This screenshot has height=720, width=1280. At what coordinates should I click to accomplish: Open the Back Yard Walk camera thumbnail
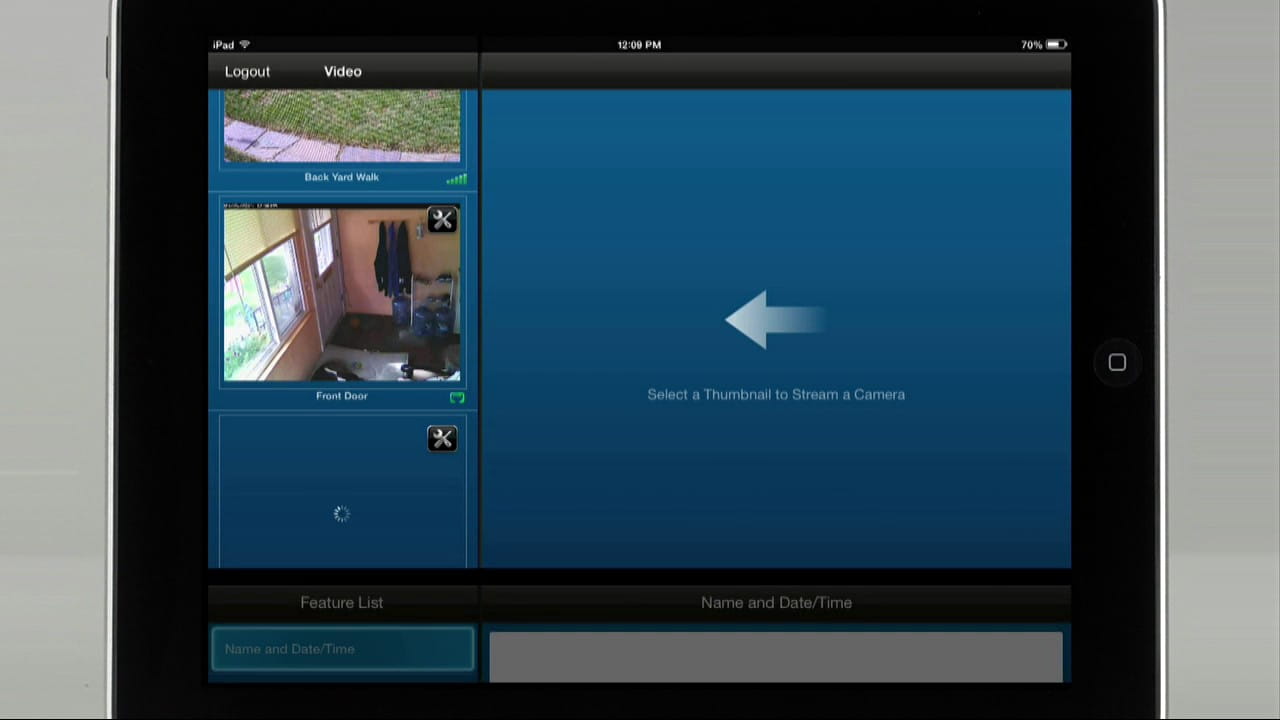pyautogui.click(x=342, y=126)
